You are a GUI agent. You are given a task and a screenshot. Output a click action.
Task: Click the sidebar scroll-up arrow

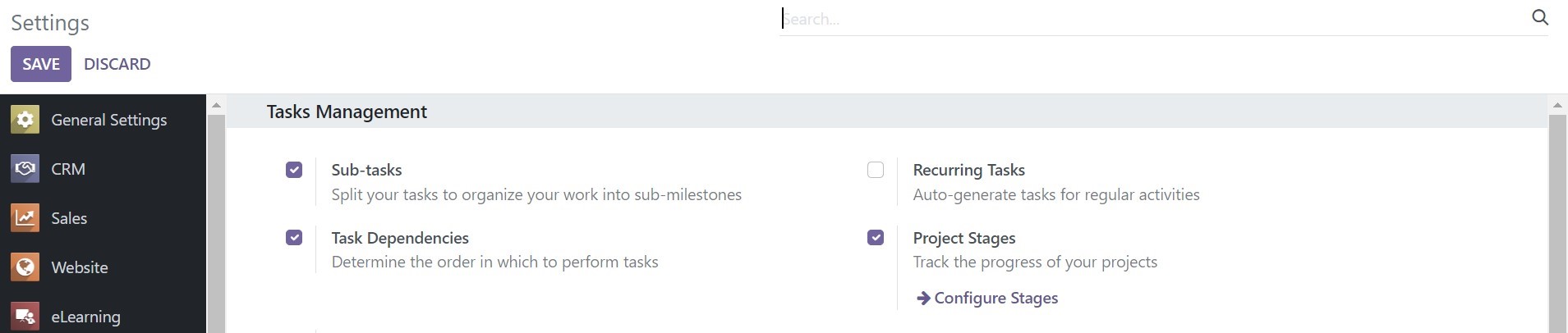(216, 105)
